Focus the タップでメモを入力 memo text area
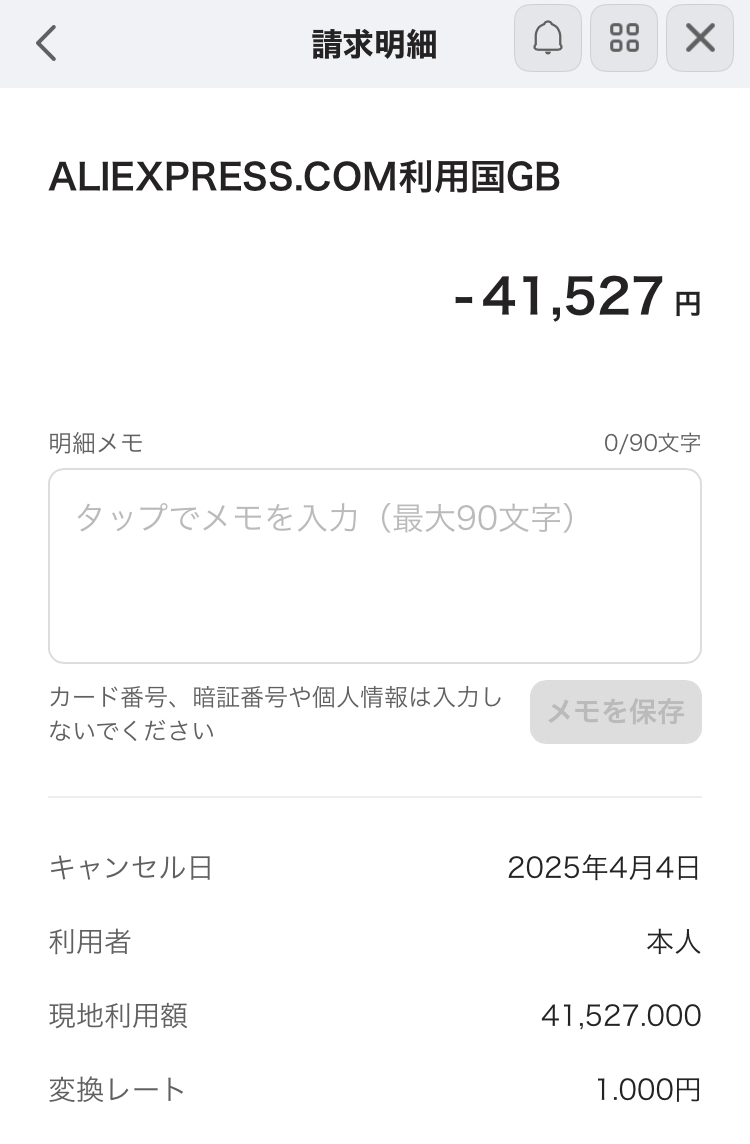 (375, 566)
